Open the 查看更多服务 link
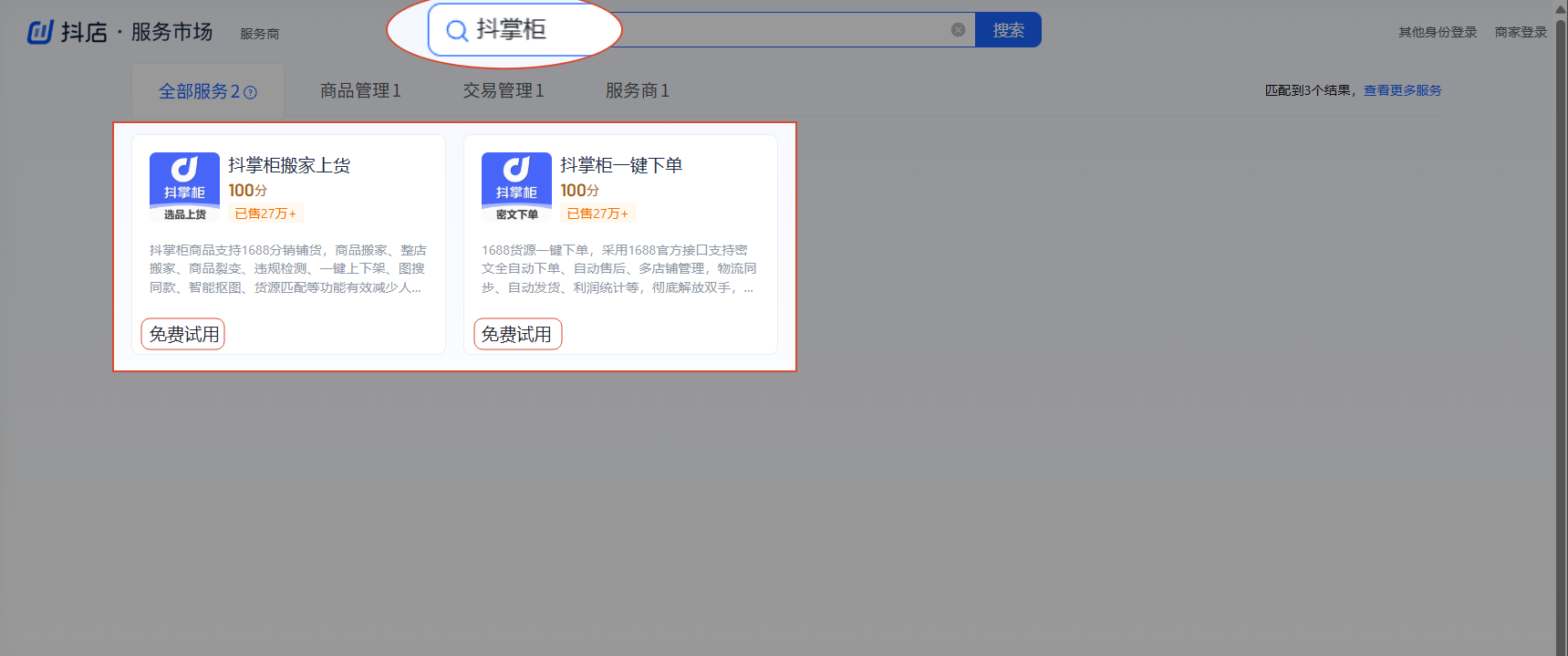This screenshot has height=656, width=1568. pyautogui.click(x=1402, y=90)
